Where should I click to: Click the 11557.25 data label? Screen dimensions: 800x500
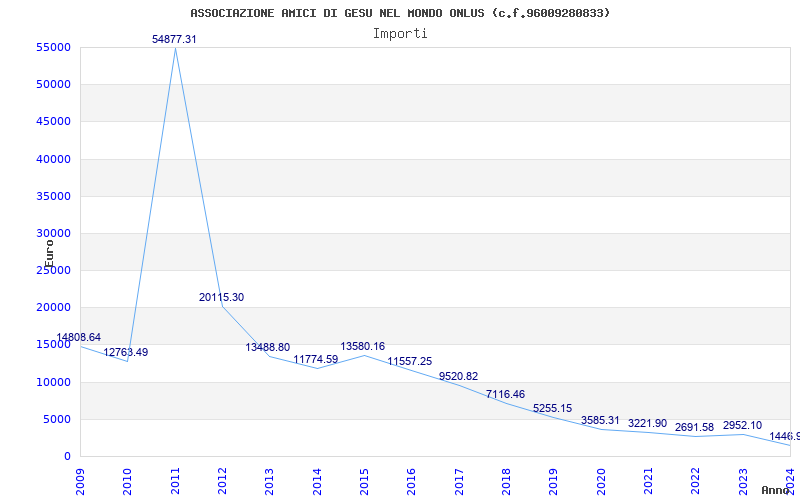[x=410, y=361]
